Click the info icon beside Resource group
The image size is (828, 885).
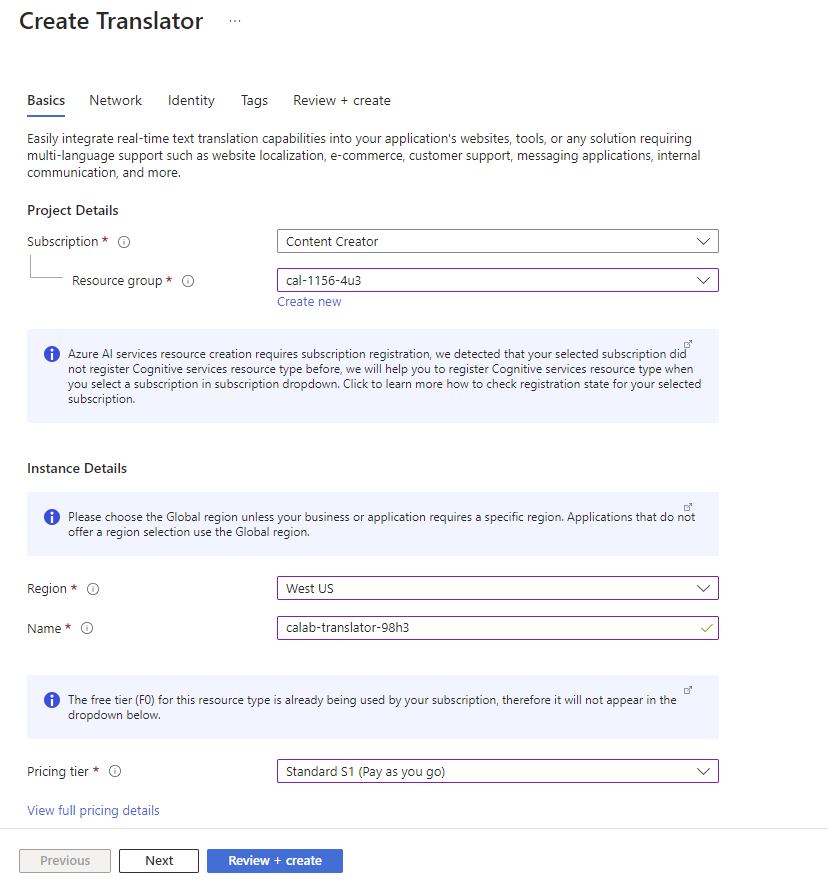tap(188, 281)
